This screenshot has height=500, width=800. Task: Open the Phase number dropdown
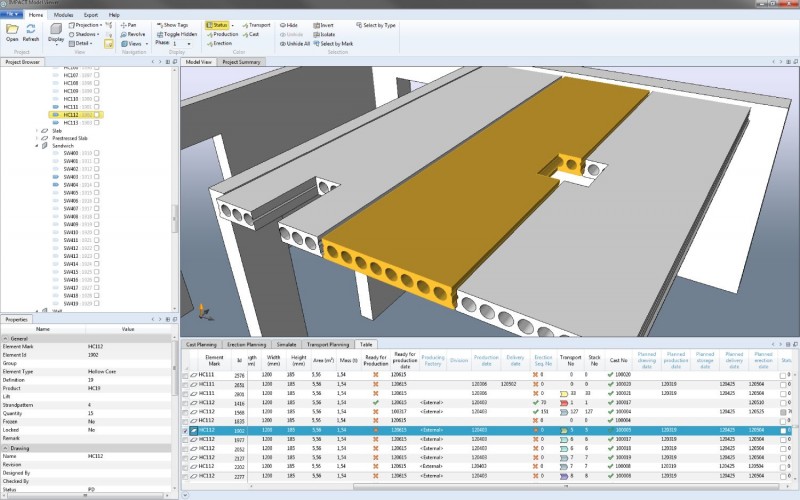189,44
